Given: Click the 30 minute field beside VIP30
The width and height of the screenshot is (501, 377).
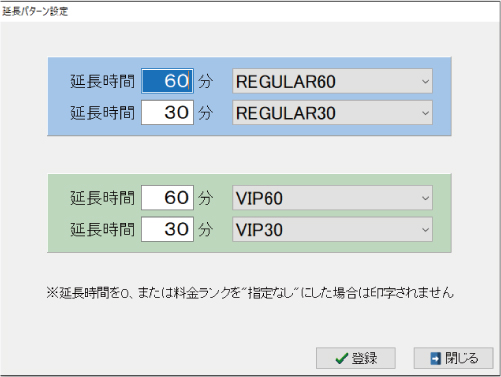Looking at the screenshot, I should tap(167, 229).
